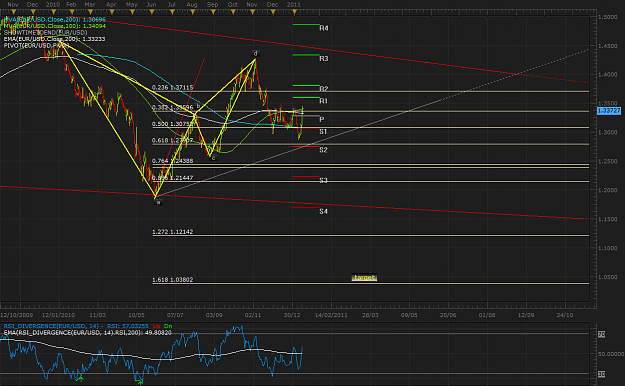The image size is (625, 386).
Task: Click the green 'On' status in RSI panel
Action: click(x=168, y=326)
